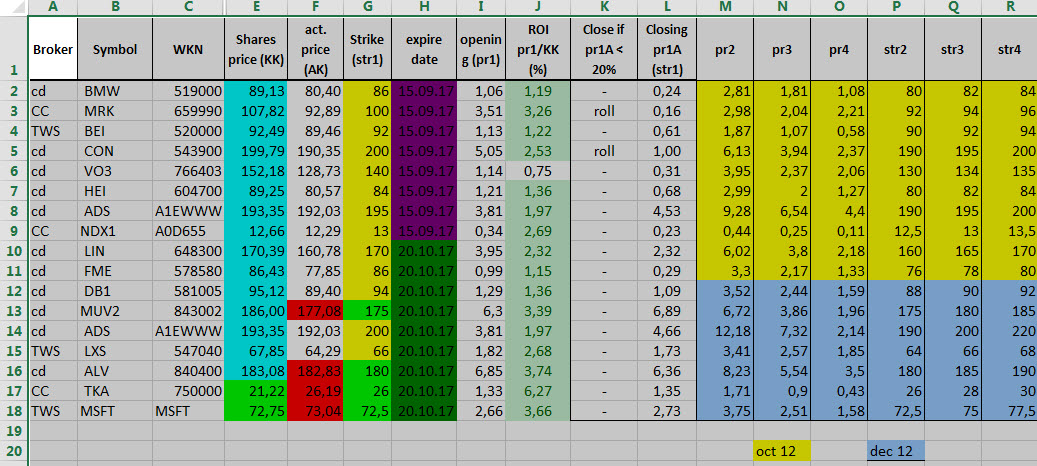Select the CON symbol cell
1037x466 pixels.
pos(115,151)
